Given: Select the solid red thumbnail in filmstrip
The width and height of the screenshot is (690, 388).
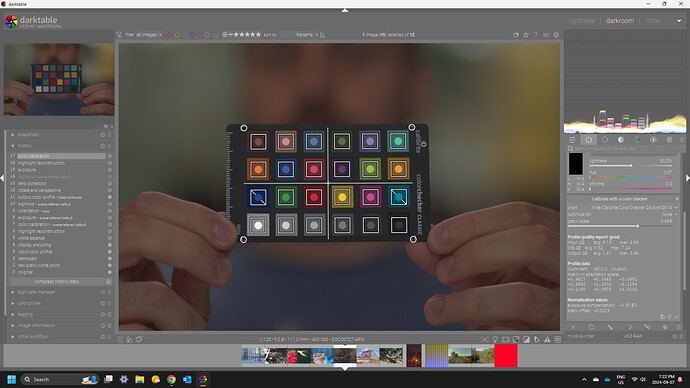Looking at the screenshot, I should point(506,355).
